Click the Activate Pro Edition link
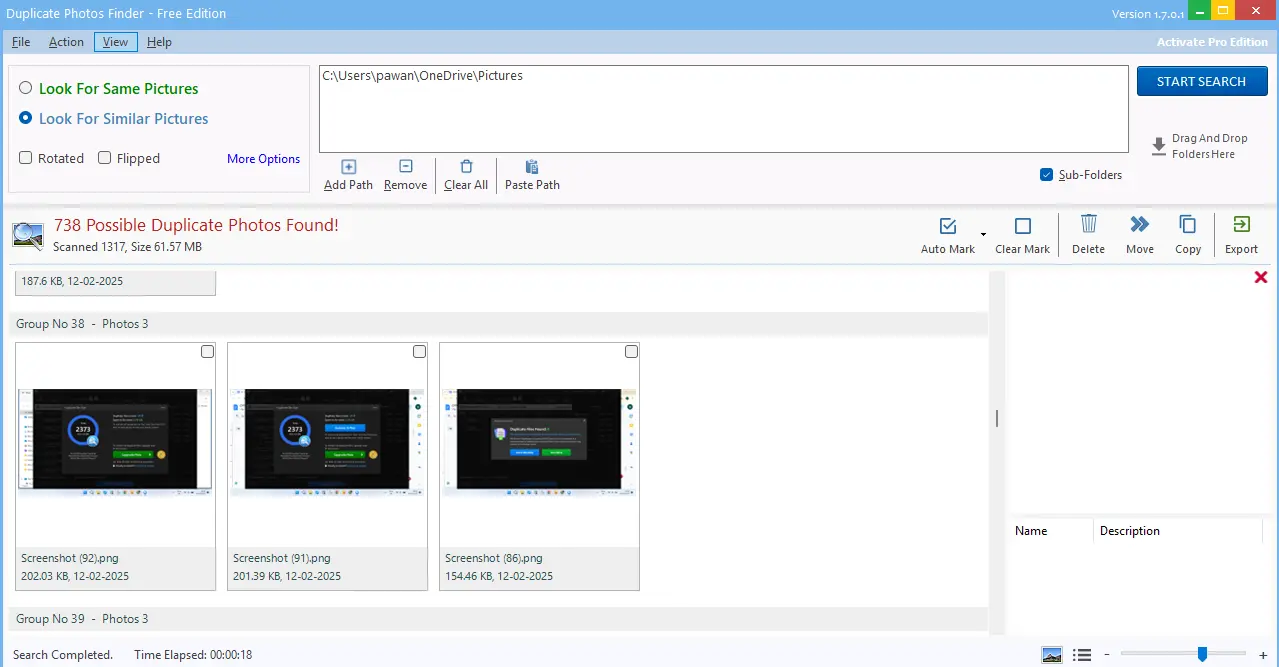Viewport: 1279px width, 667px height. 1212,42
